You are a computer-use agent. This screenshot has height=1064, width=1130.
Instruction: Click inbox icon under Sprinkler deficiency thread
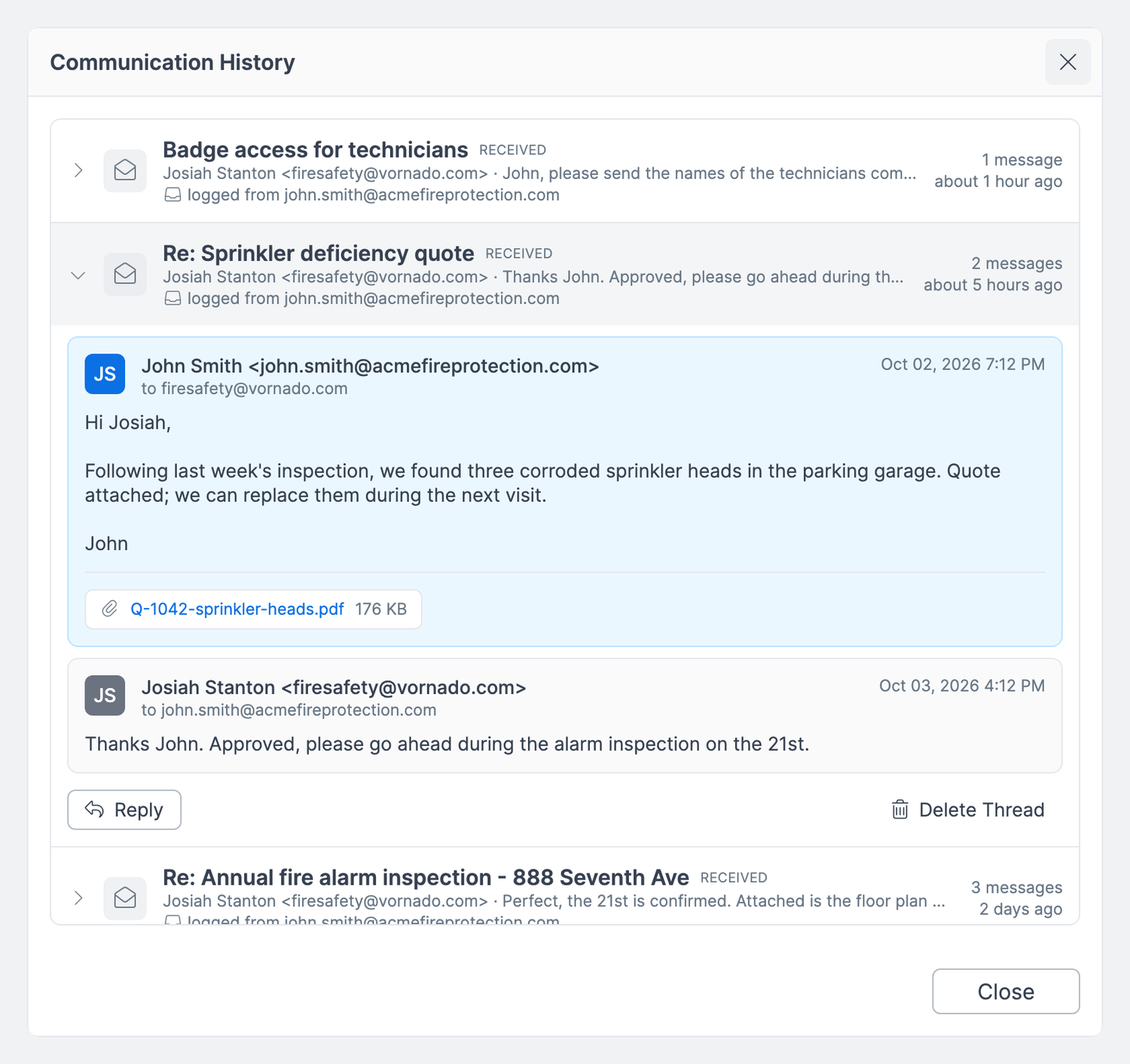pos(173,298)
